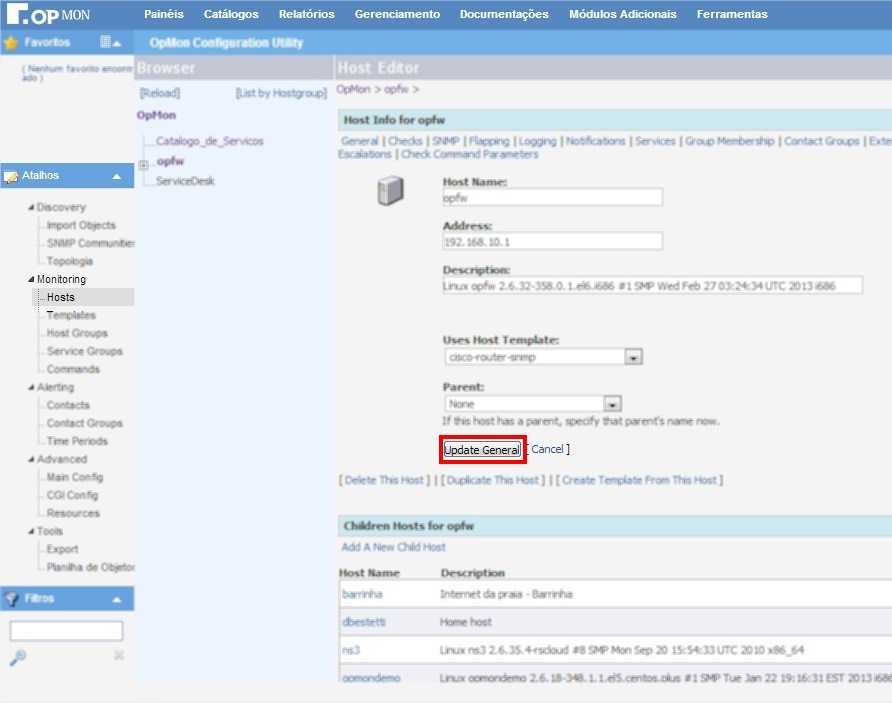Click the Update General button
Screen dimensions: 892x703
coord(482,450)
